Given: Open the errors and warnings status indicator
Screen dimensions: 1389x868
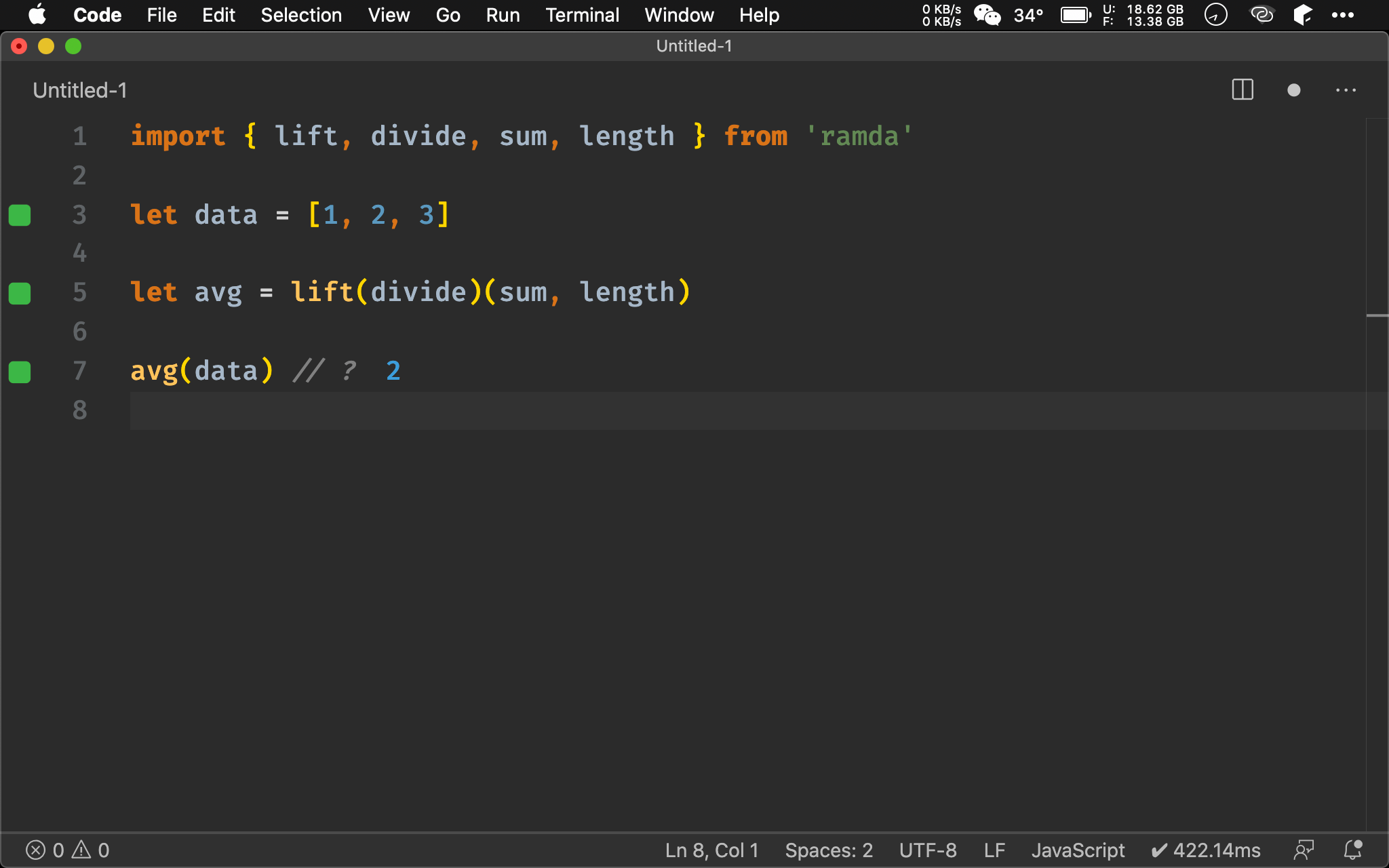Looking at the screenshot, I should click(x=67, y=850).
